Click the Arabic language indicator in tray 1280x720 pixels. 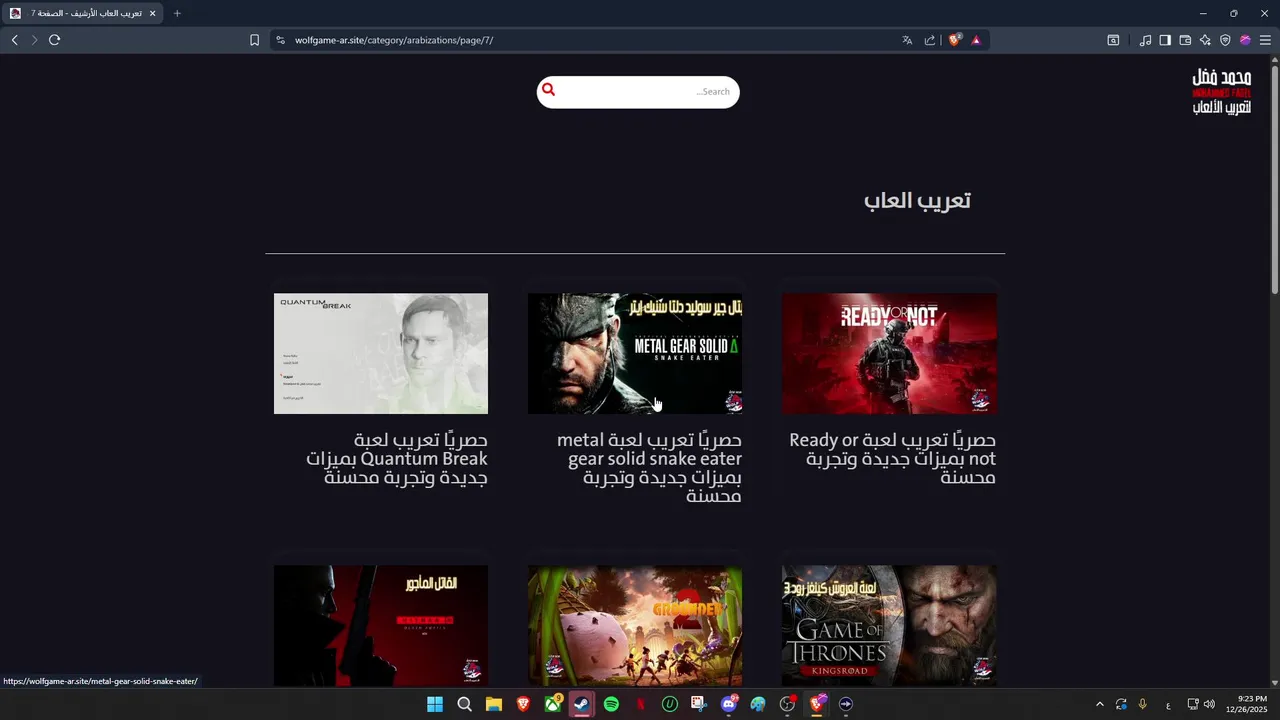1168,705
